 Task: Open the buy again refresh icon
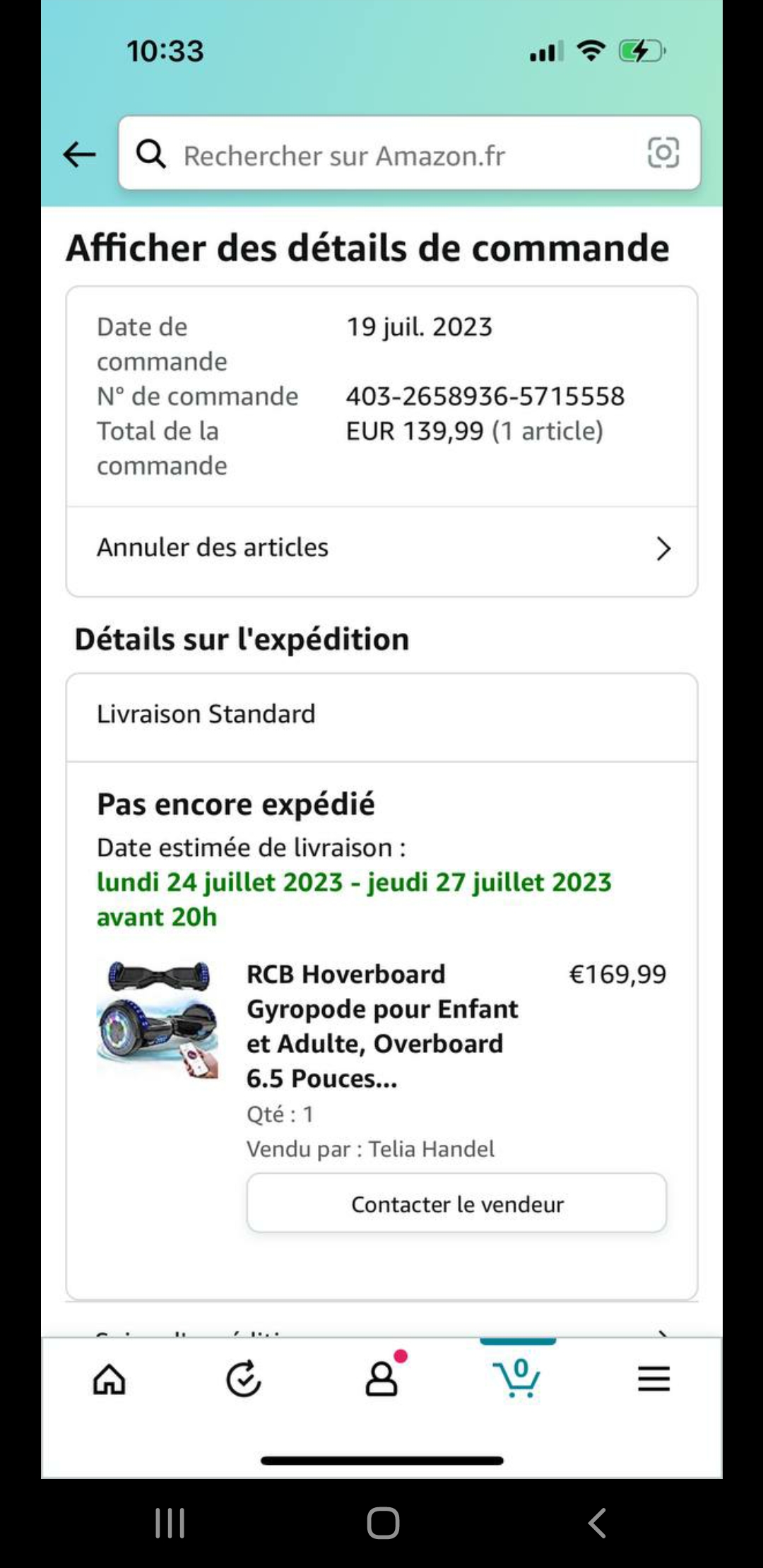click(244, 1379)
